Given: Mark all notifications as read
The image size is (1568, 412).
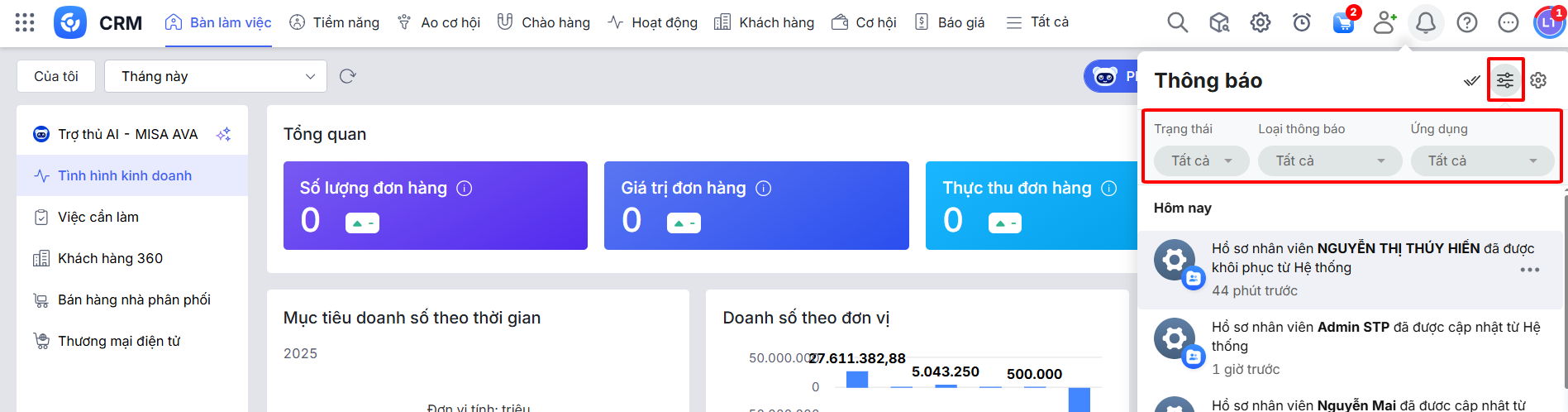Looking at the screenshot, I should tap(1471, 80).
